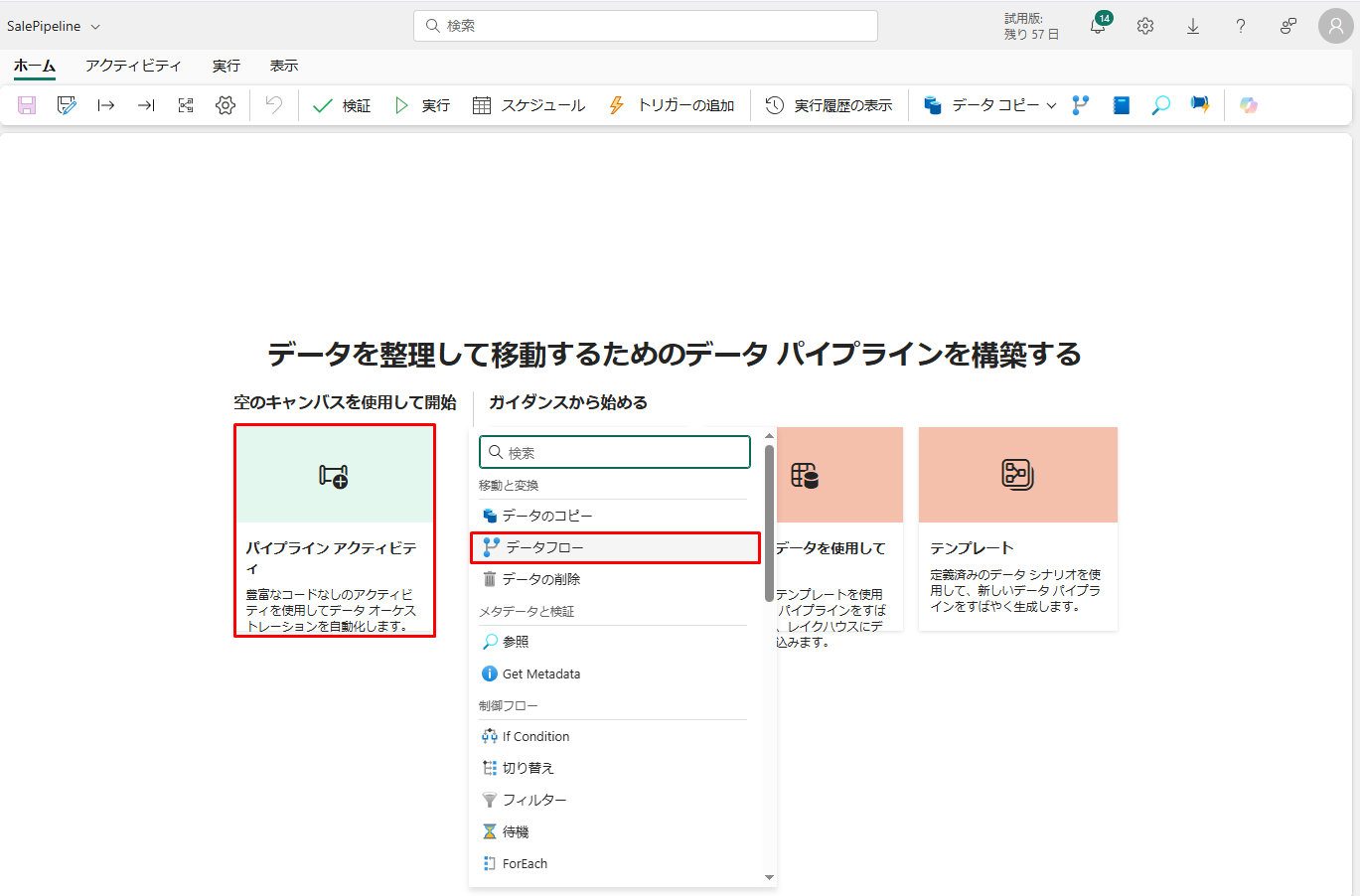Click the Dataflow branch icon in the toolbar
Viewport: 1360px width, 896px height.
click(1081, 105)
